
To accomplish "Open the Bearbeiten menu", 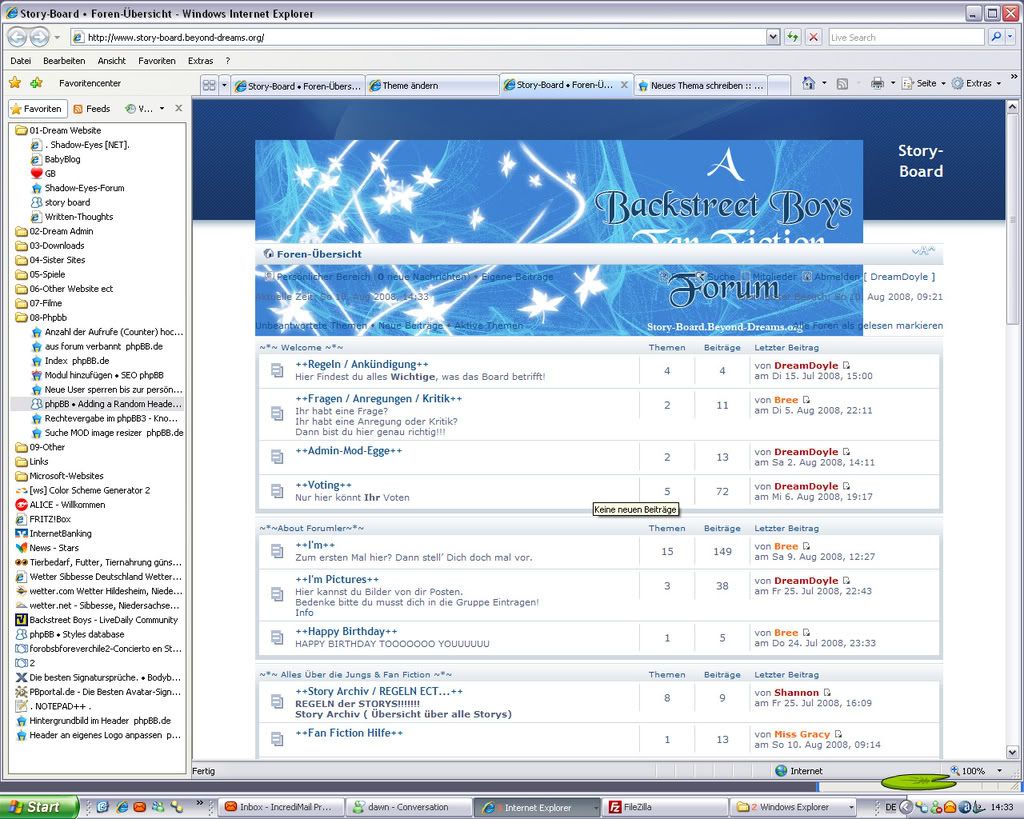I will click(x=64, y=61).
